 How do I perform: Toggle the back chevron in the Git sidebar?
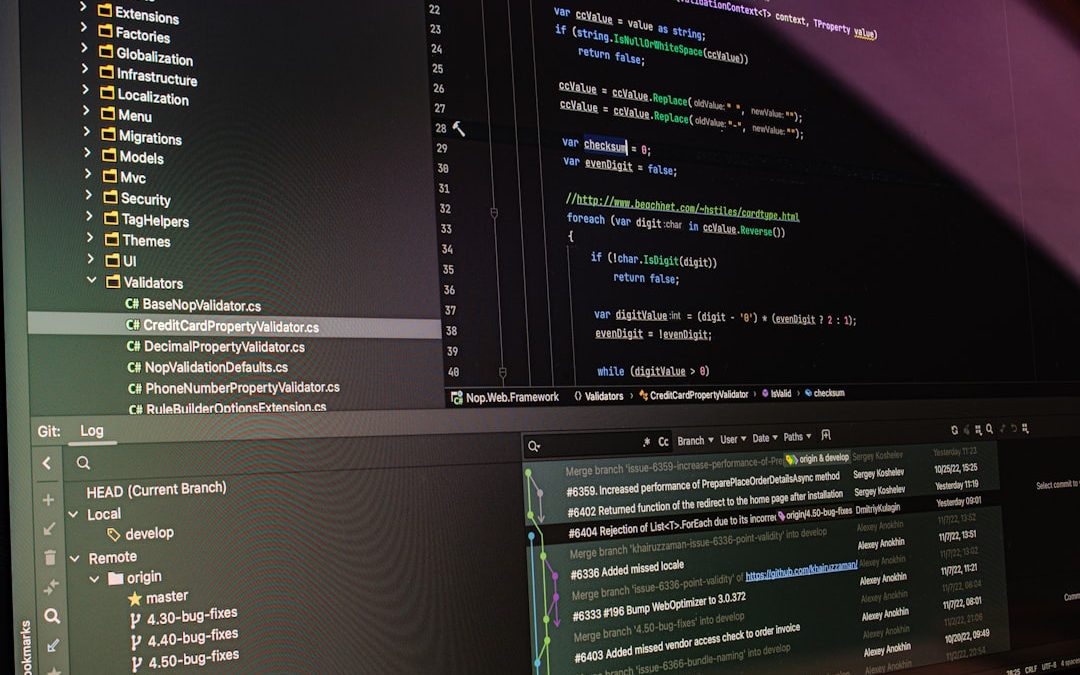coord(45,463)
